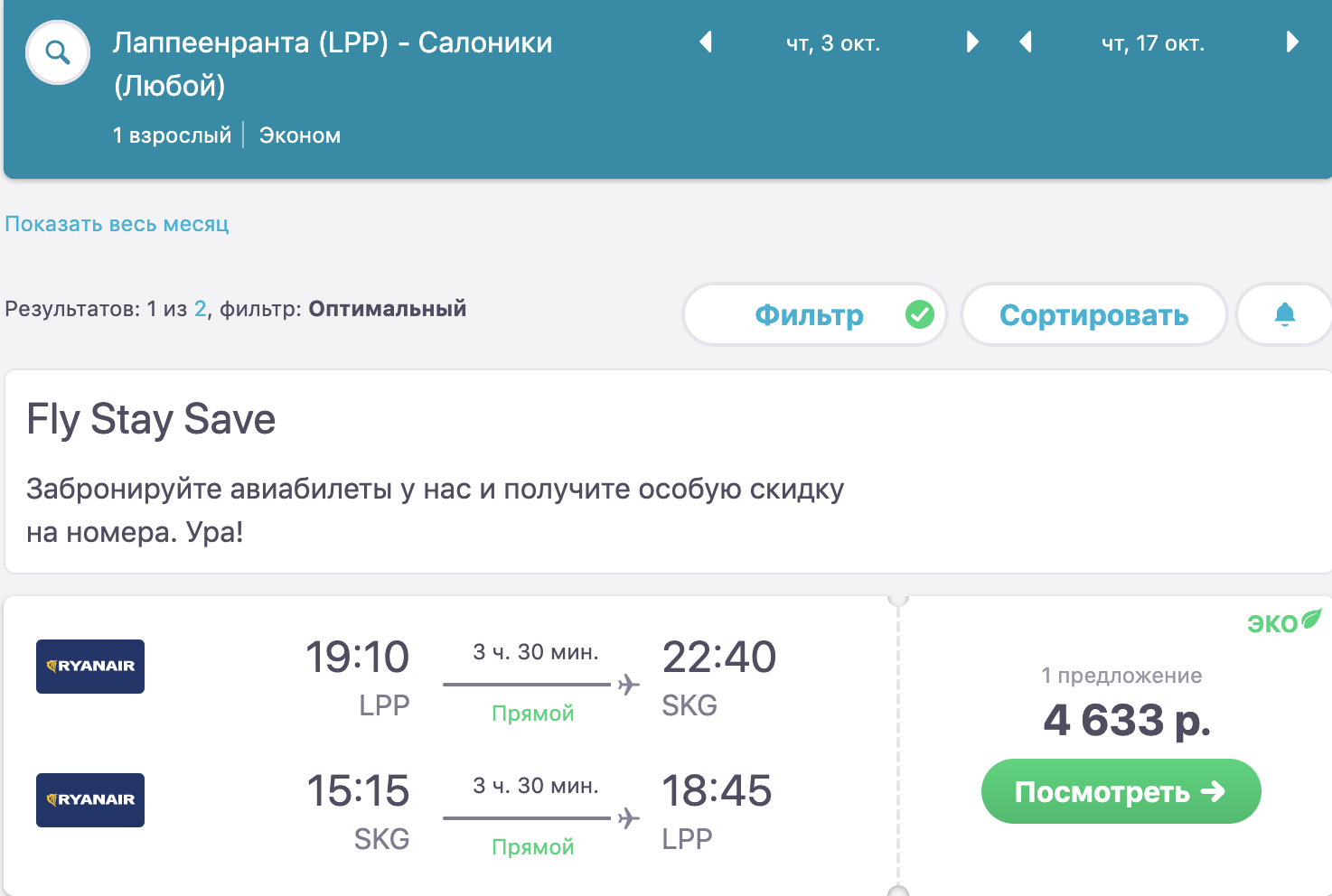This screenshot has height=896, width=1332.
Task: Open Показать весь месяц link
Action: click(117, 224)
